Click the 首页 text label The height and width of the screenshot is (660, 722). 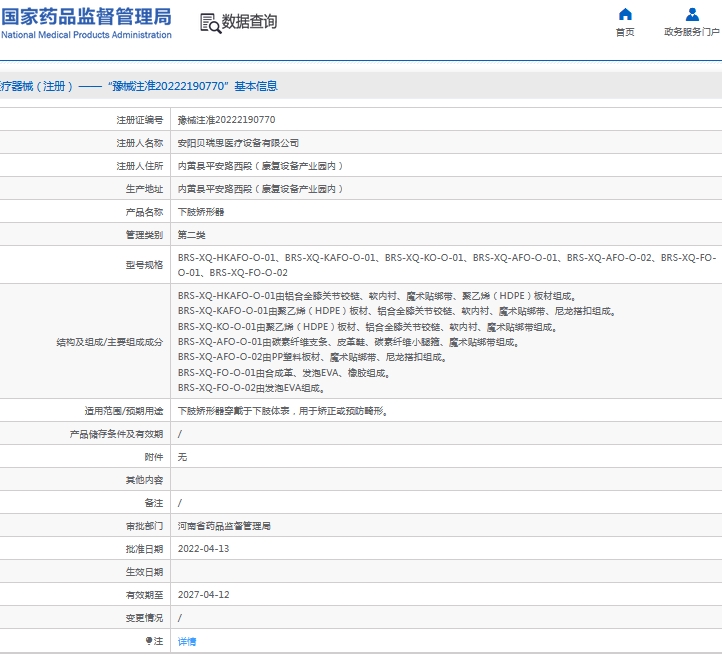[x=625, y=32]
